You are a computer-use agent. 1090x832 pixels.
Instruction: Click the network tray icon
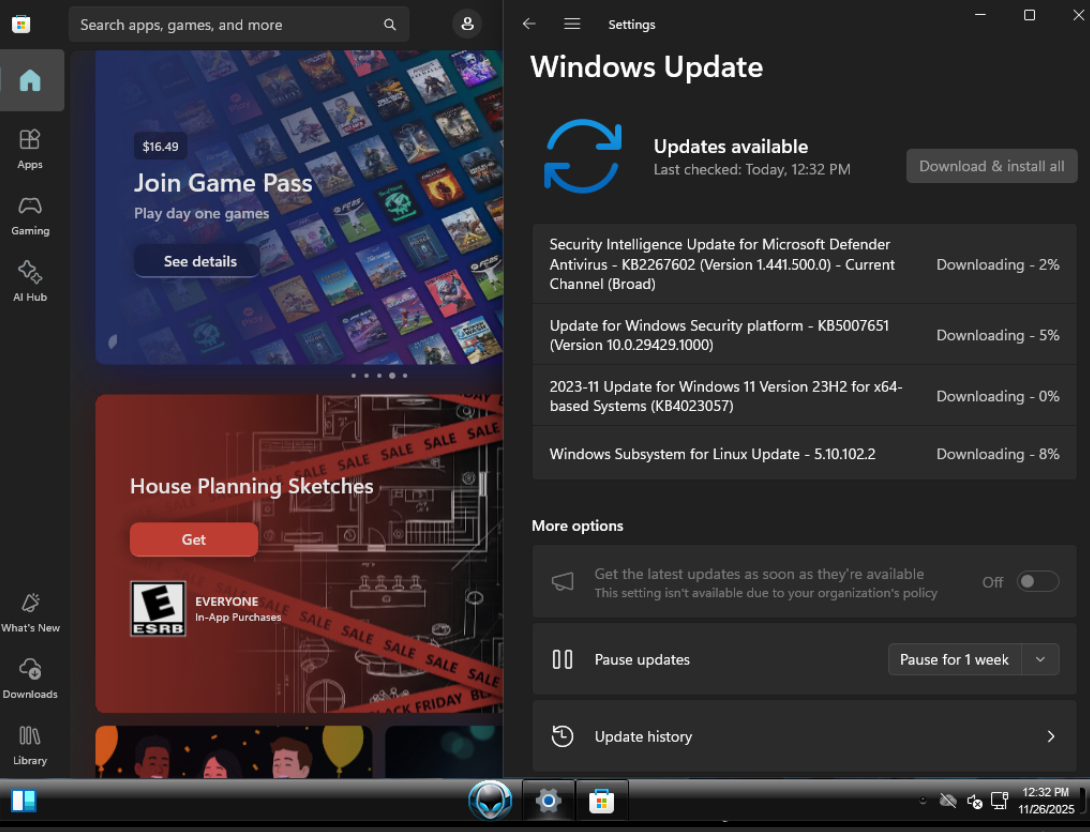(x=1000, y=801)
